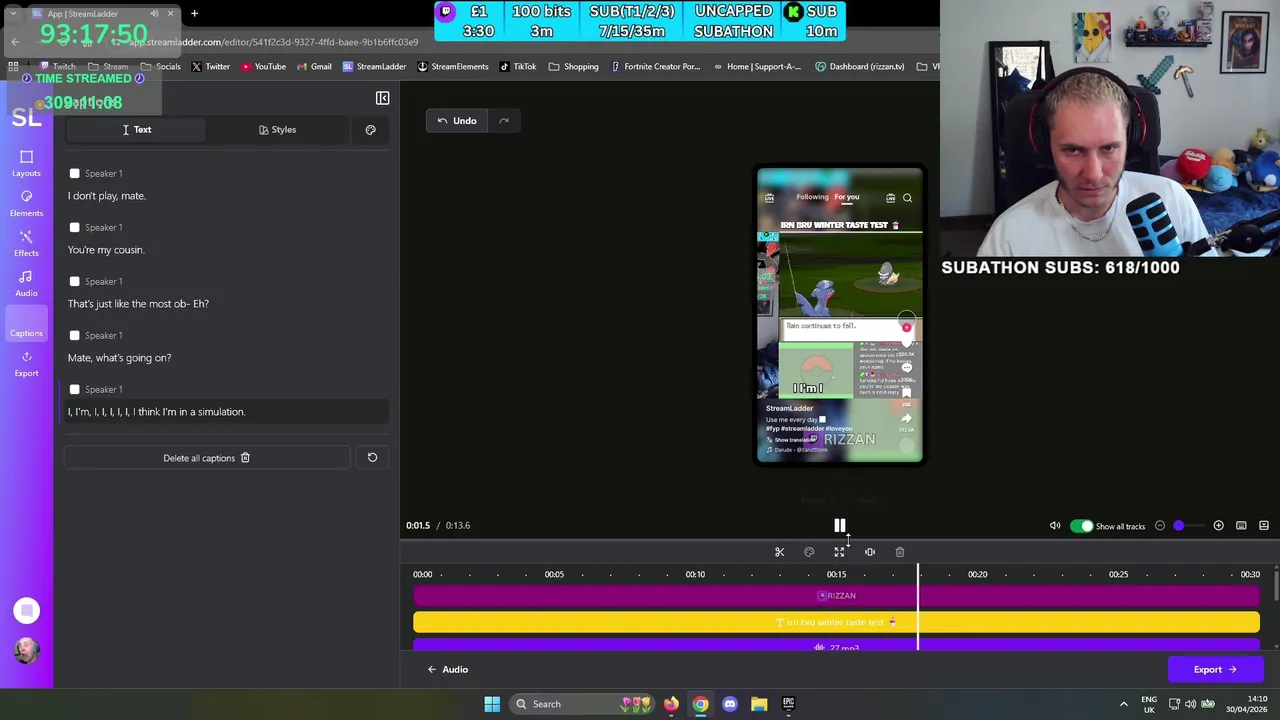Open the Elements sidebar section
The image size is (1280, 720).
click(x=26, y=203)
